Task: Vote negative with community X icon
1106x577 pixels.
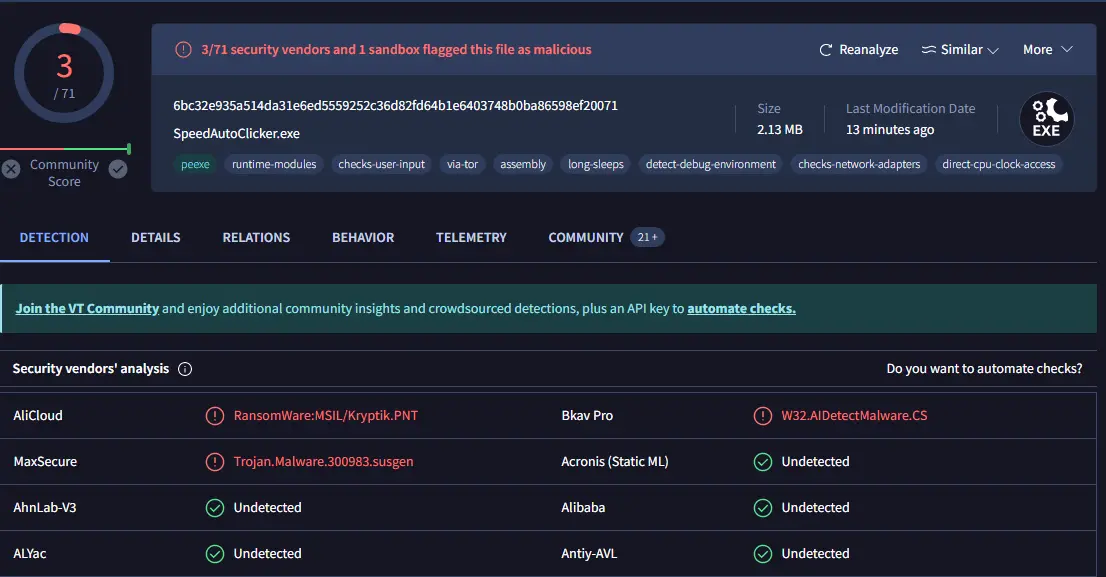Action: (x=11, y=169)
